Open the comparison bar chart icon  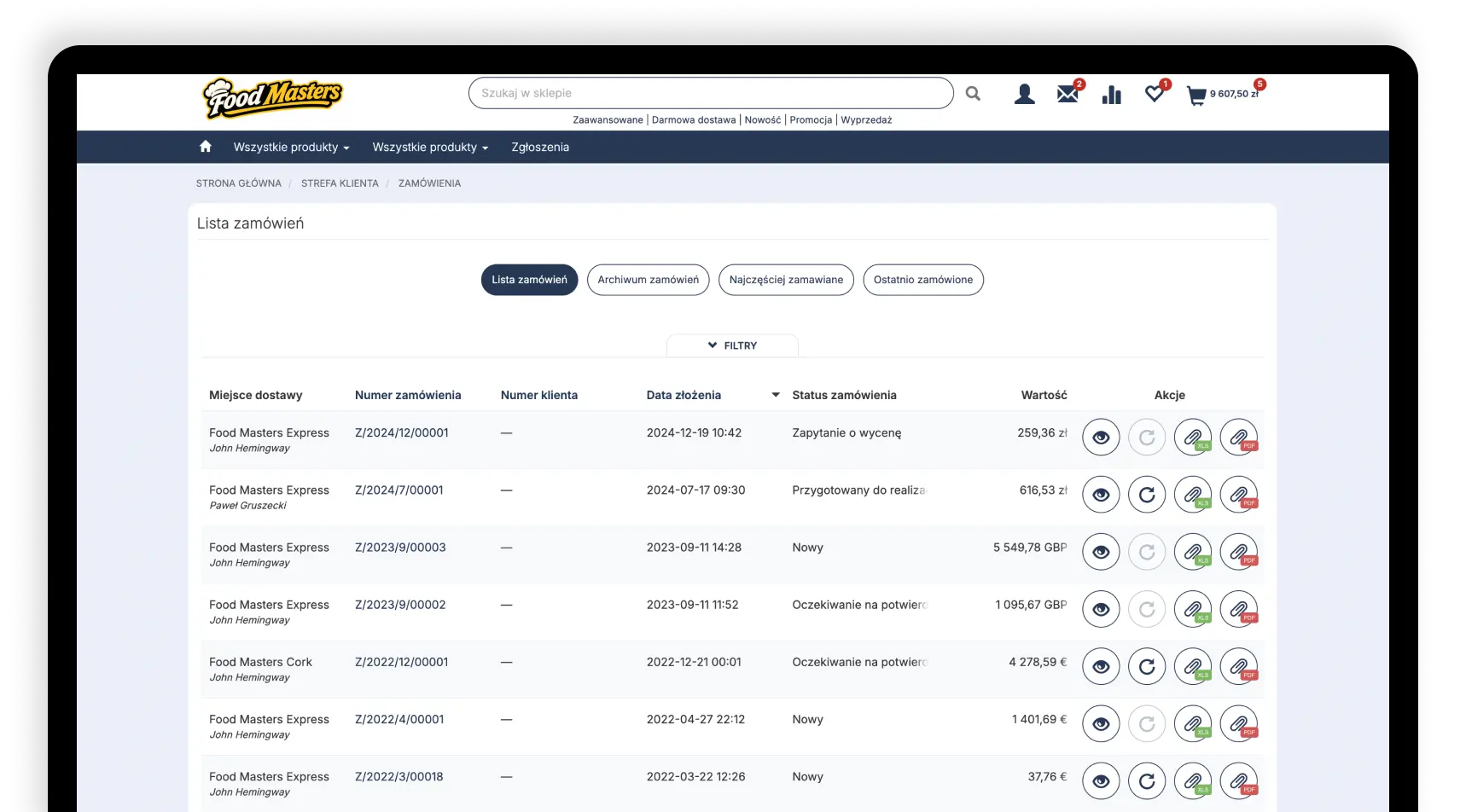pyautogui.click(x=1111, y=95)
